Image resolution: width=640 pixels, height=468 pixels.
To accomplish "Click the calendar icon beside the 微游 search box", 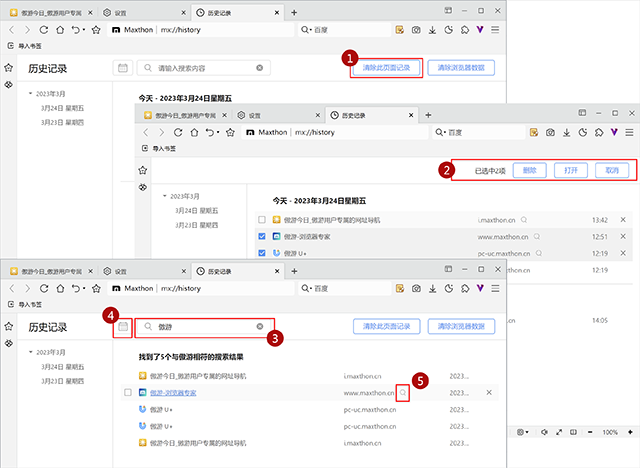I will [x=123, y=326].
